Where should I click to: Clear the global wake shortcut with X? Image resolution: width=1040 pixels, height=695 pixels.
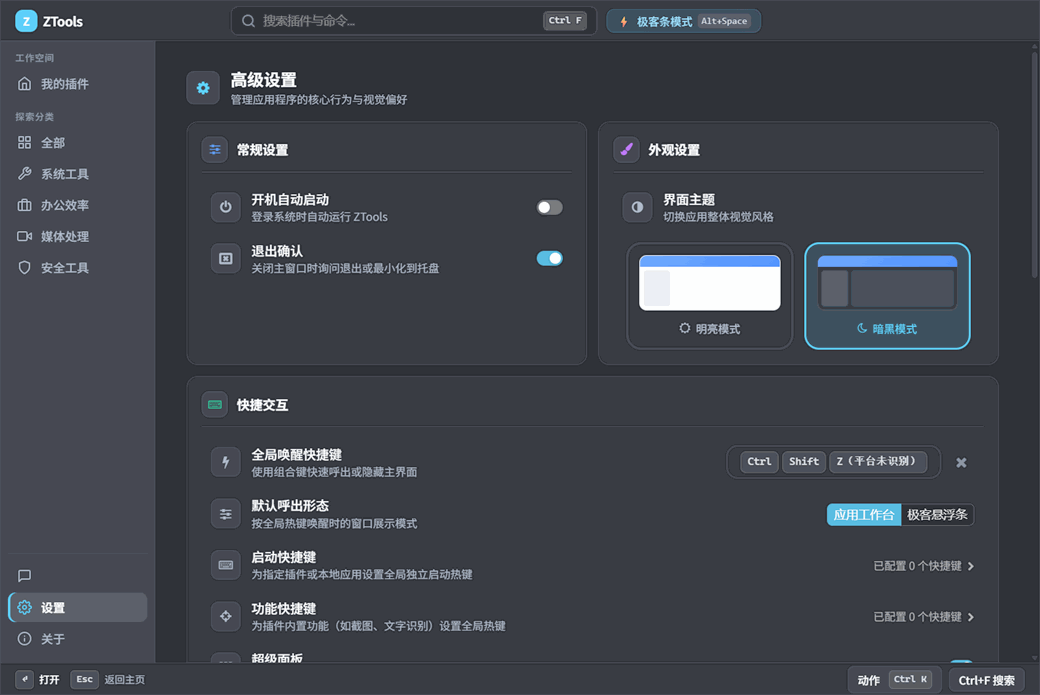click(x=961, y=463)
